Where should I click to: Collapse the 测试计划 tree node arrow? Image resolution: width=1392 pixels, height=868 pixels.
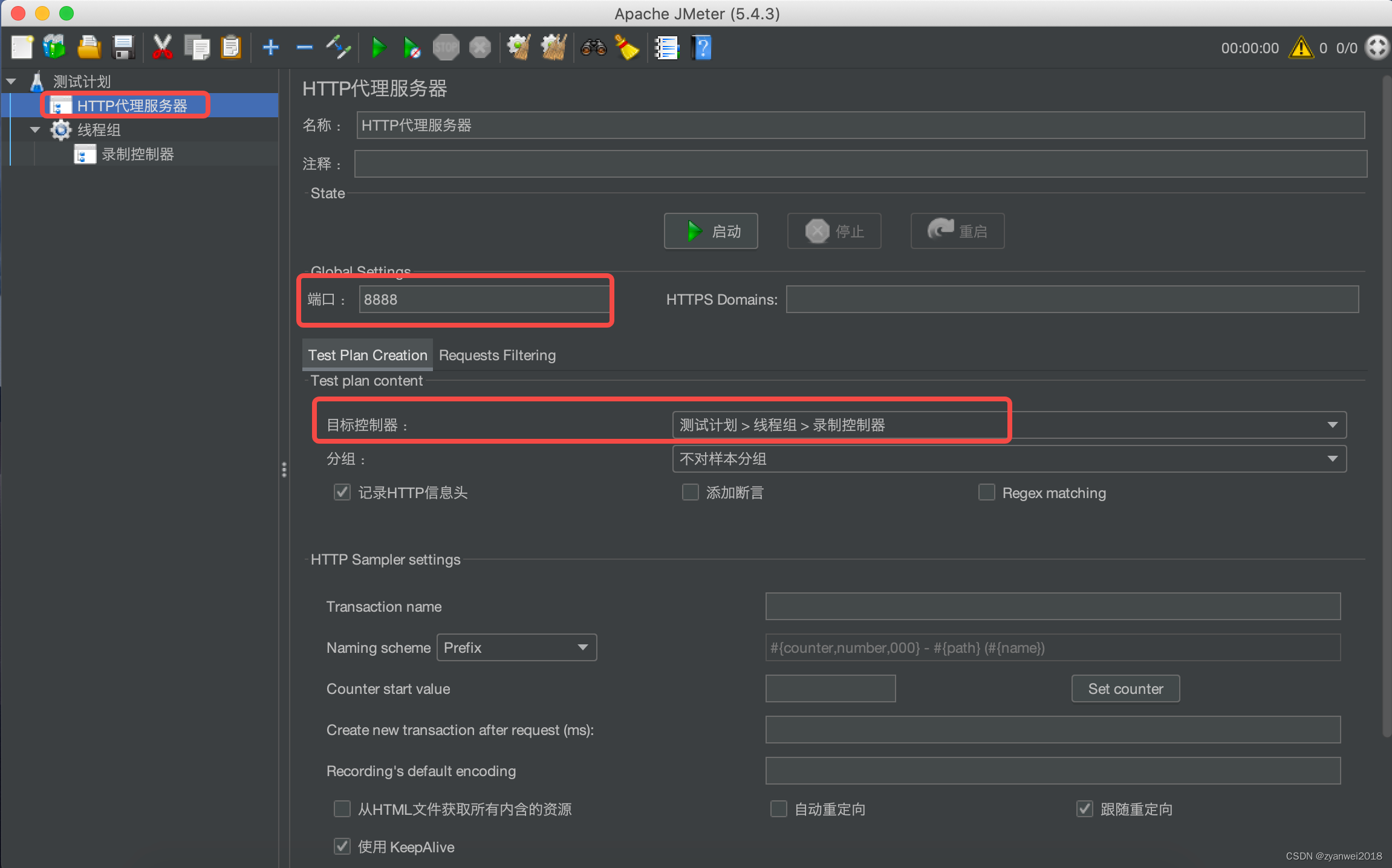pyautogui.click(x=11, y=81)
